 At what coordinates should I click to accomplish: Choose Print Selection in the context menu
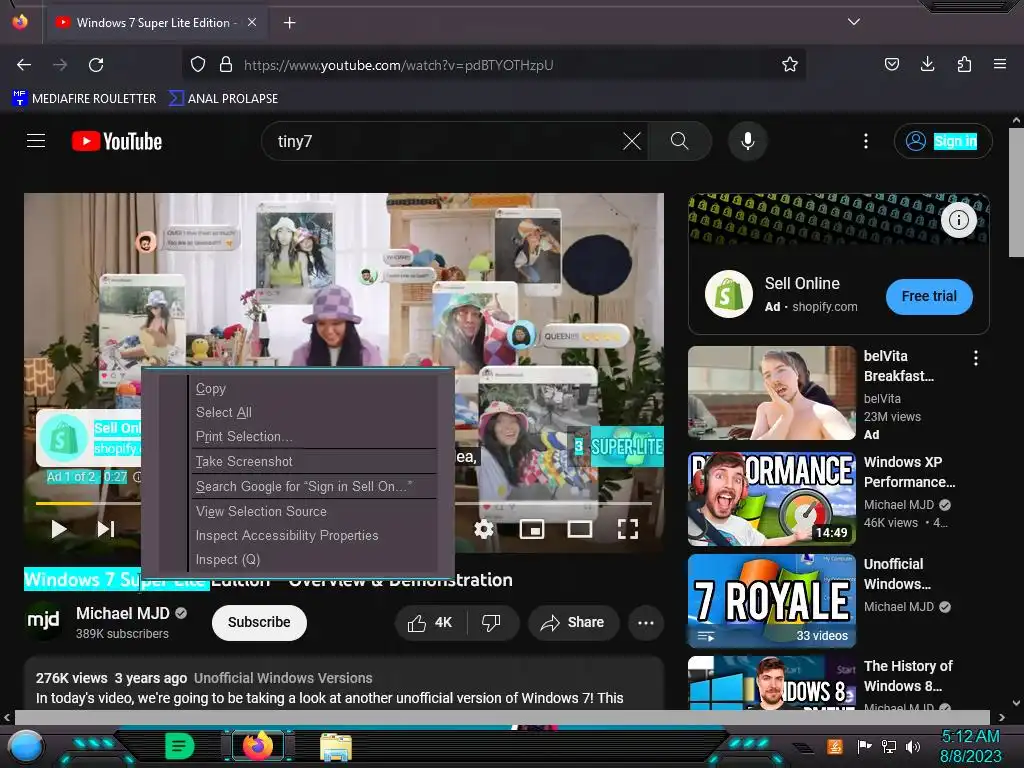click(x=315, y=436)
